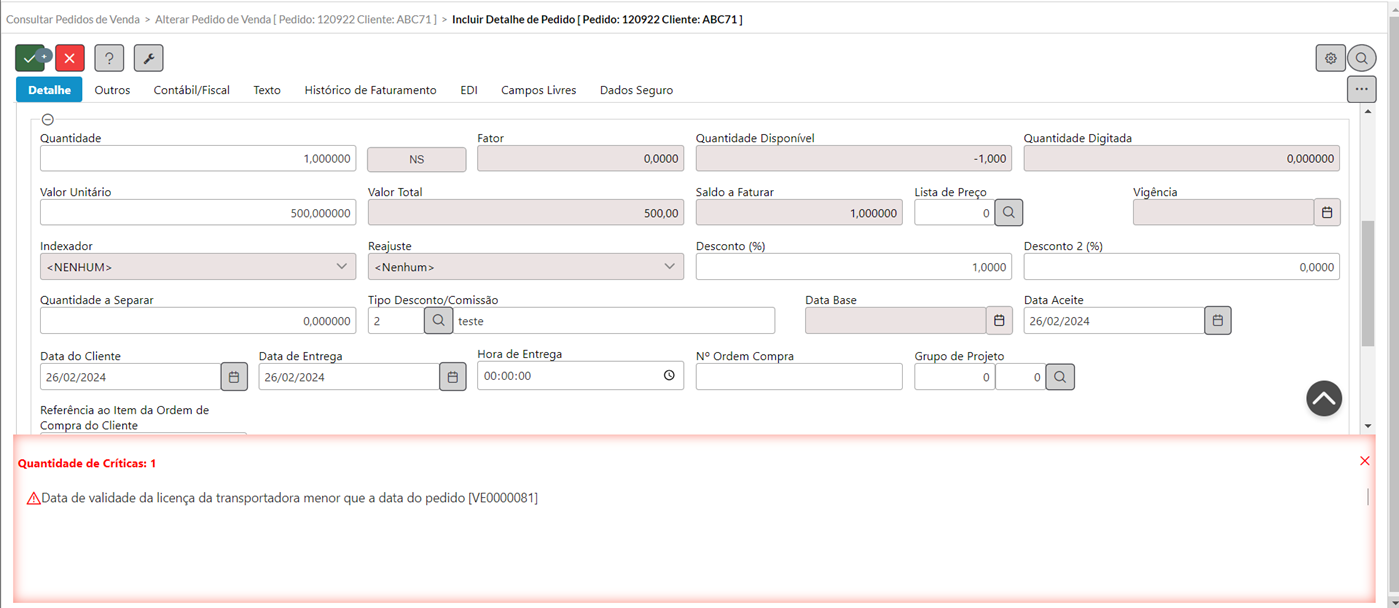Select the Detalhe tab
Image resolution: width=1399 pixels, height=608 pixels.
(x=49, y=90)
